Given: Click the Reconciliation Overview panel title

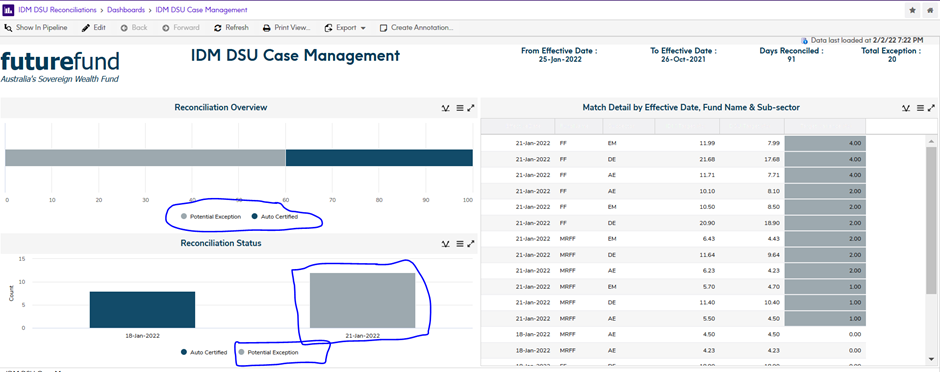Looking at the screenshot, I should coord(221,108).
